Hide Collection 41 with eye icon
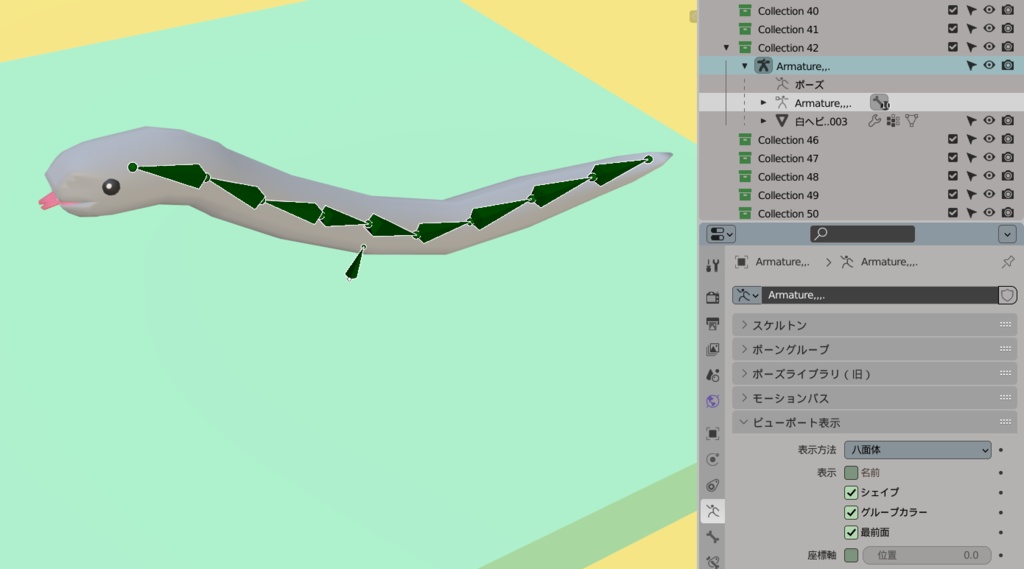Screen dimensions: 1024x569 tap(989, 29)
